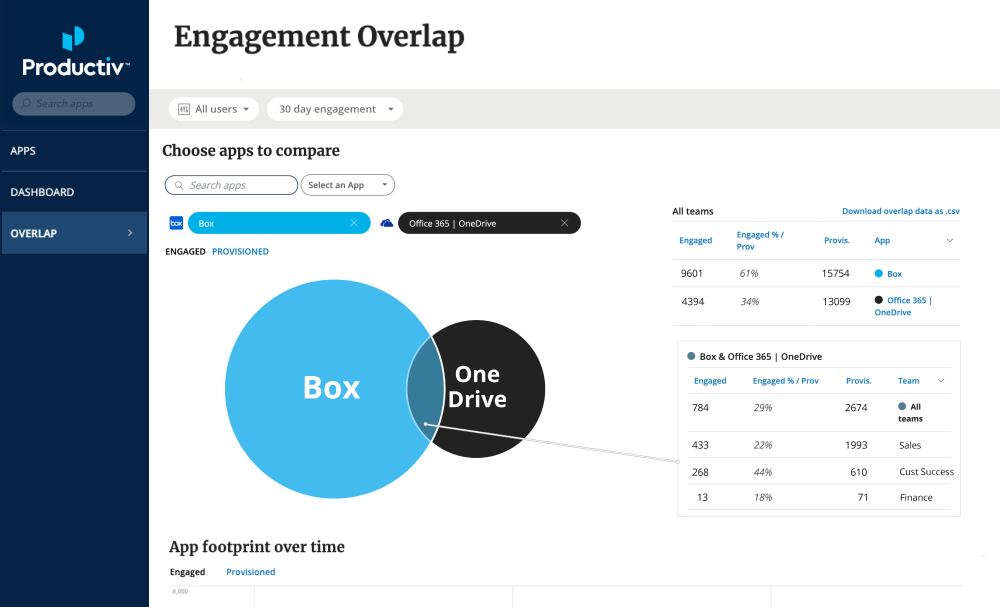
Task: Focus the Search apps field under Choose apps
Action: 232,185
